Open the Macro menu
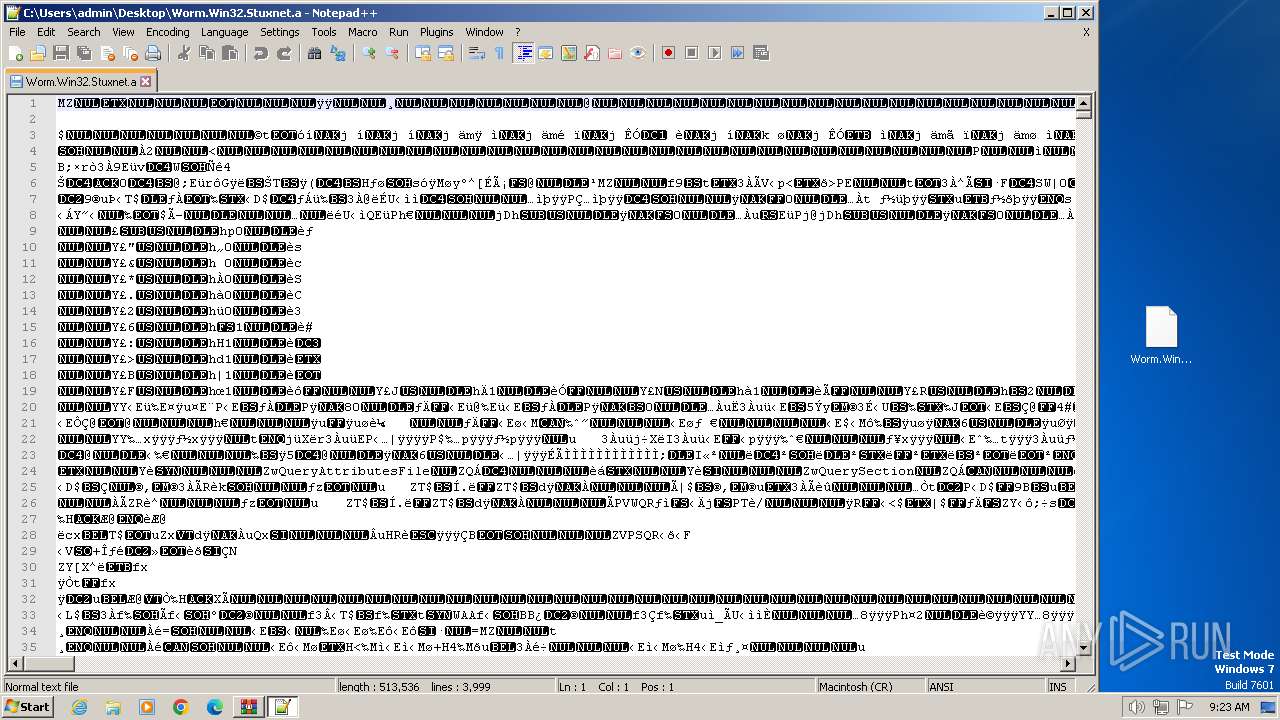The width and height of the screenshot is (1280, 720). coord(363,32)
